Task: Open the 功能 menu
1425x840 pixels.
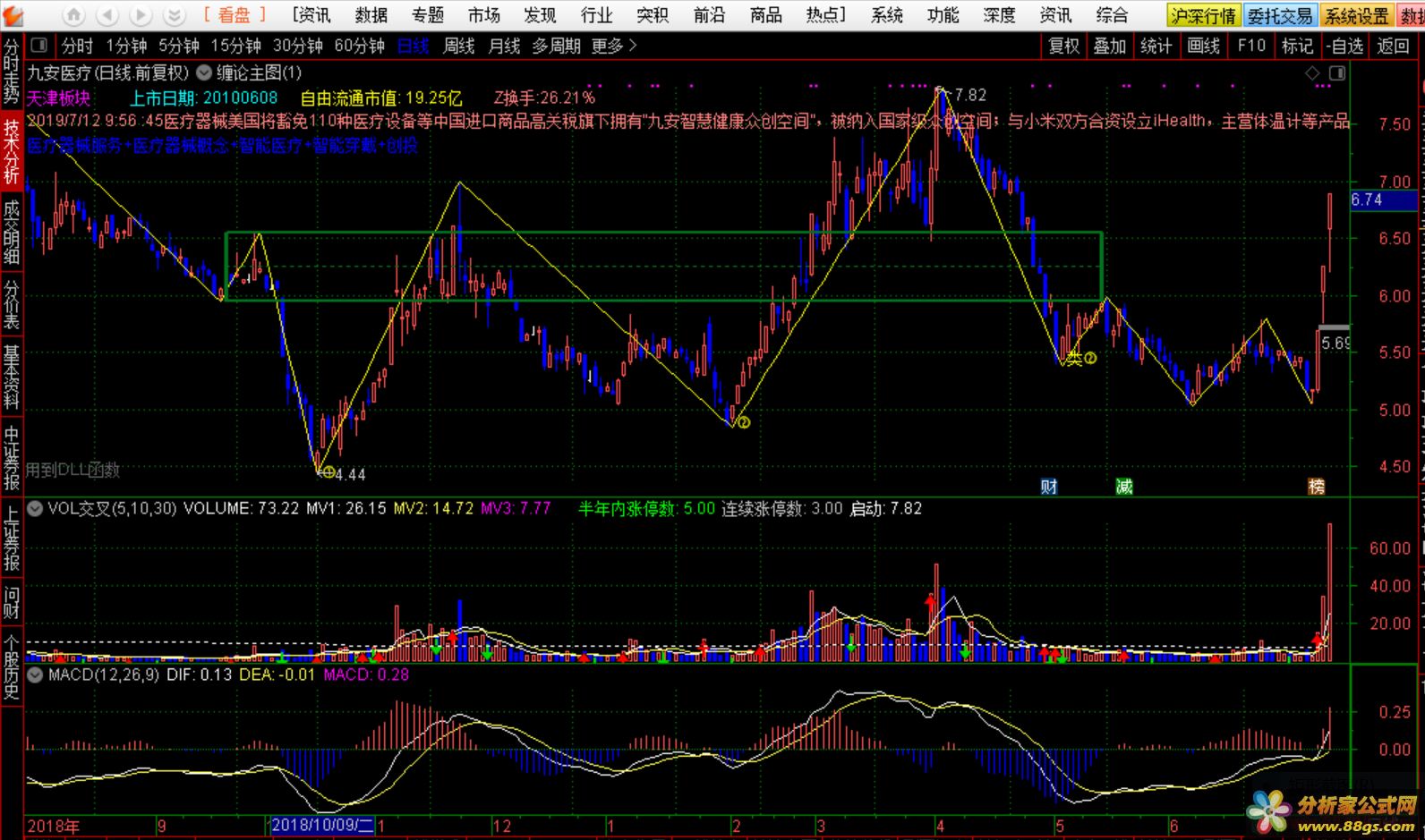Action: 943,15
